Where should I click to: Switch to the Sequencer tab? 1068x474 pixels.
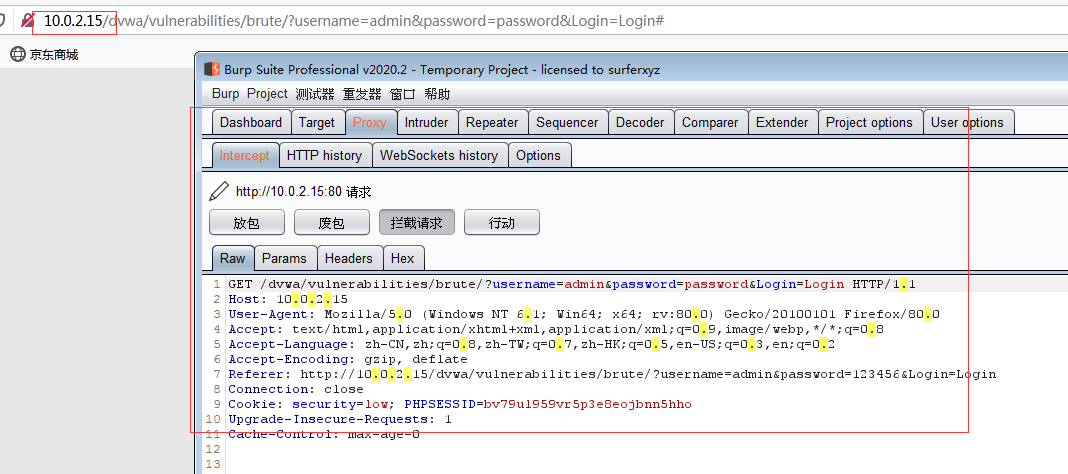coord(567,123)
